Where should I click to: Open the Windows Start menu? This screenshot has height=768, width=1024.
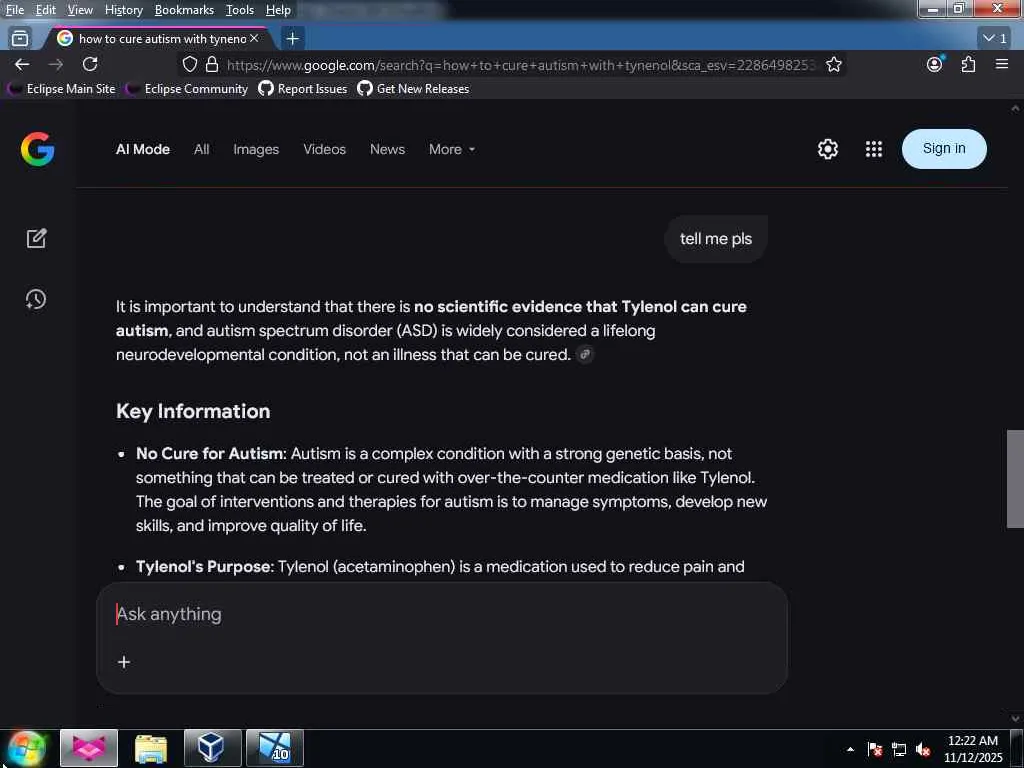pyautogui.click(x=26, y=748)
